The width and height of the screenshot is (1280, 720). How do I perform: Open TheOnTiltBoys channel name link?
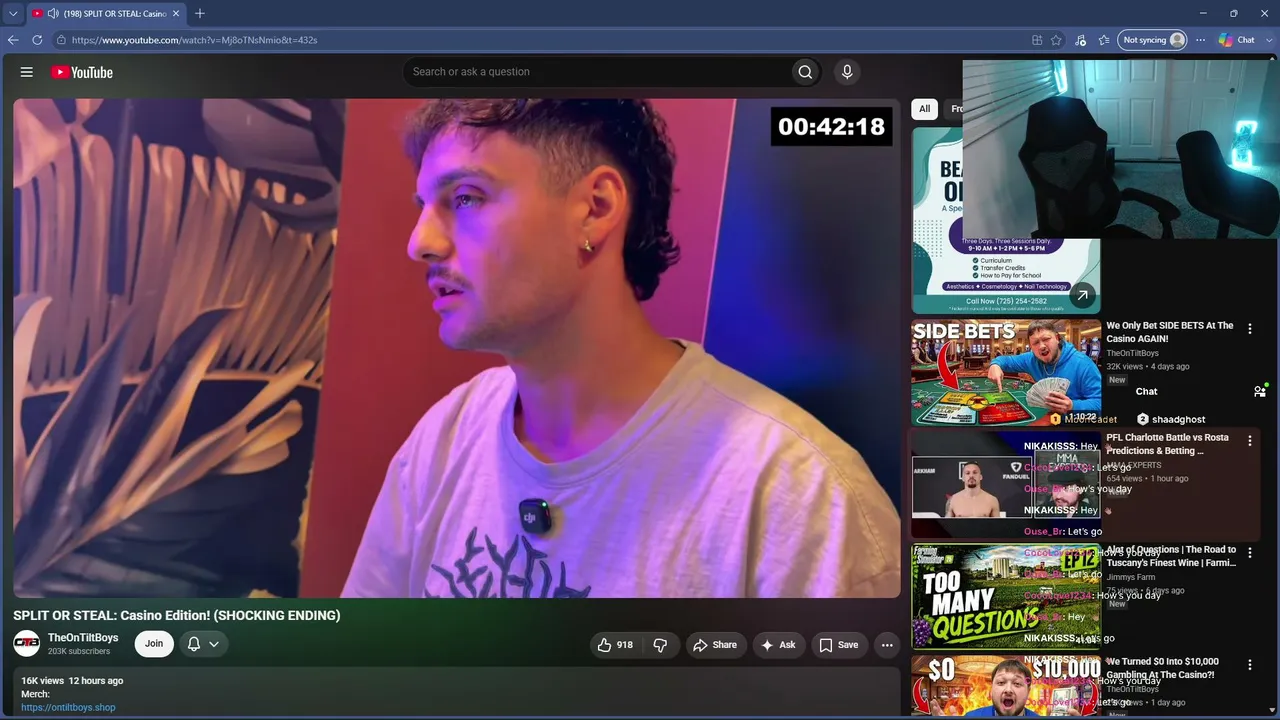(83, 638)
